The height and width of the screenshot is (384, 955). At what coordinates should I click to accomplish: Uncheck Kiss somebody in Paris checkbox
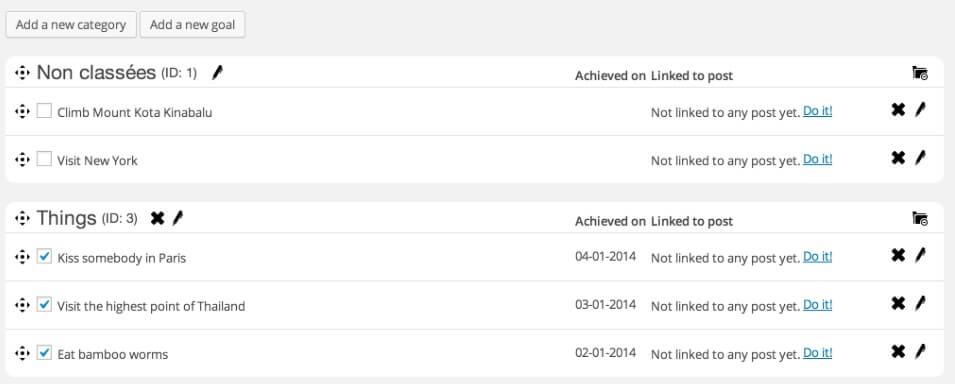pos(44,256)
